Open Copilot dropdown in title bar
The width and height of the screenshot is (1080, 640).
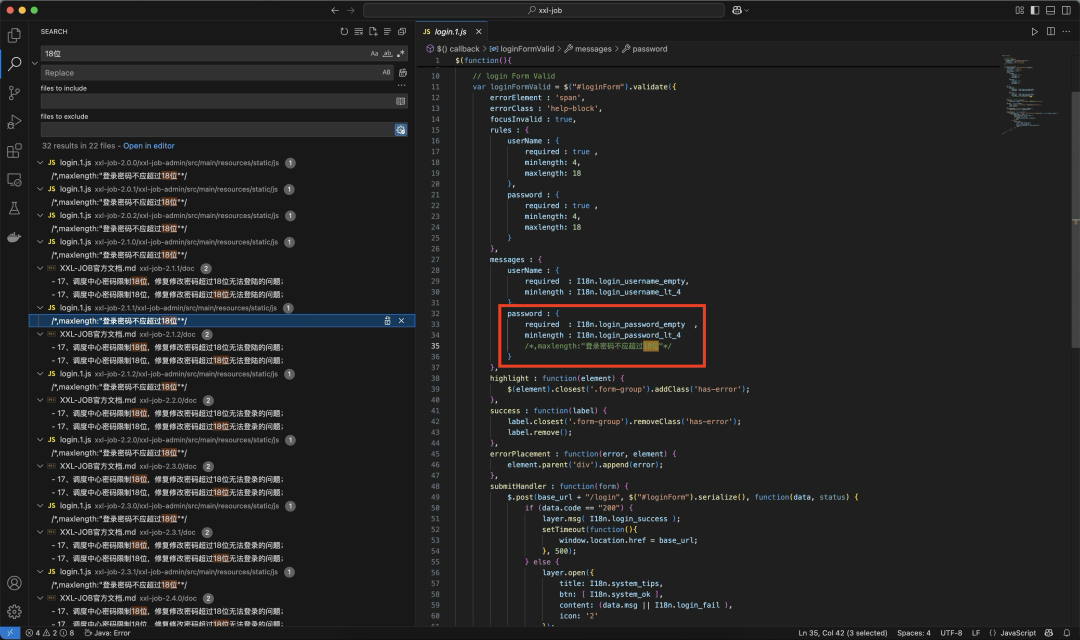740,10
